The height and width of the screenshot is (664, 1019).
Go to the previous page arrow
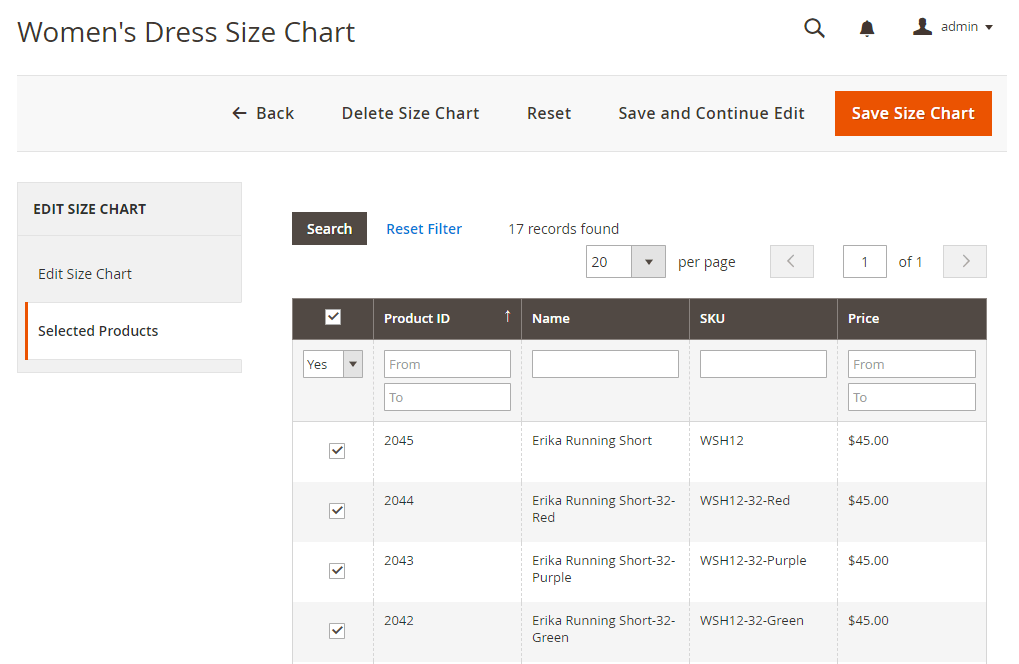[x=791, y=262]
